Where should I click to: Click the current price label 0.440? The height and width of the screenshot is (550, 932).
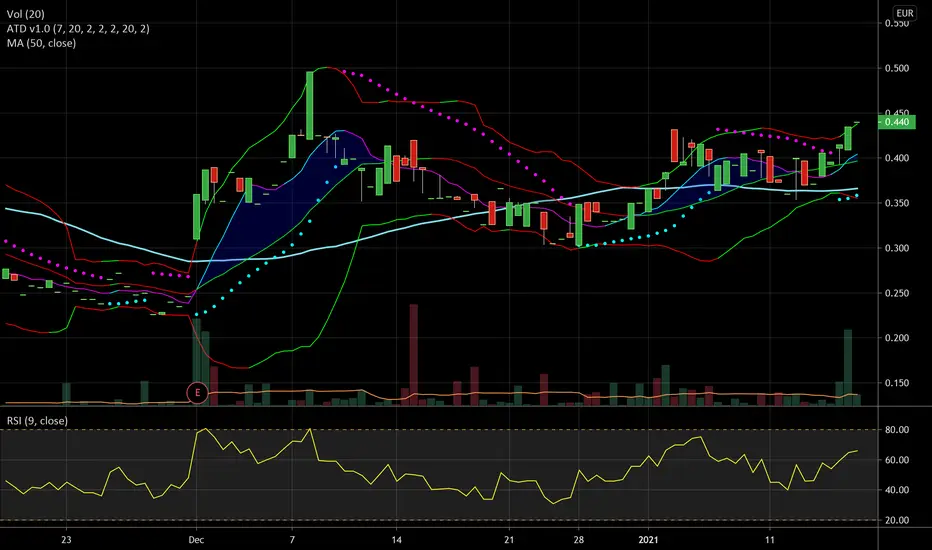click(x=897, y=122)
